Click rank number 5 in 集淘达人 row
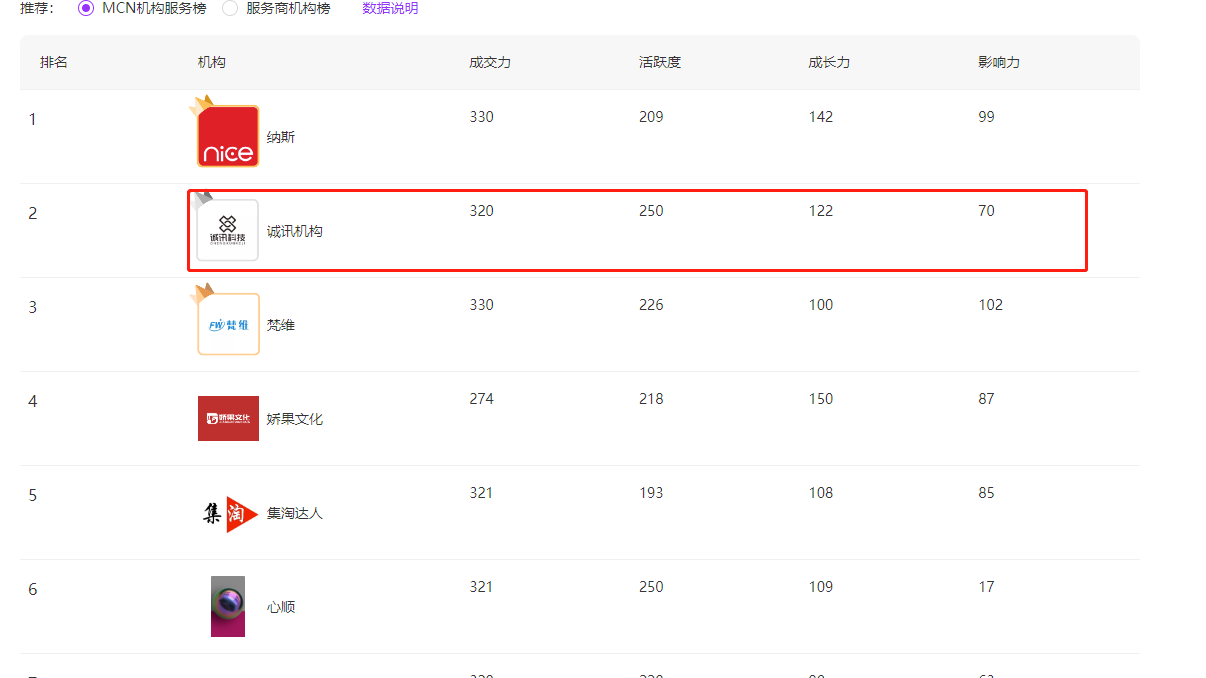The height and width of the screenshot is (678, 1206). (x=33, y=496)
